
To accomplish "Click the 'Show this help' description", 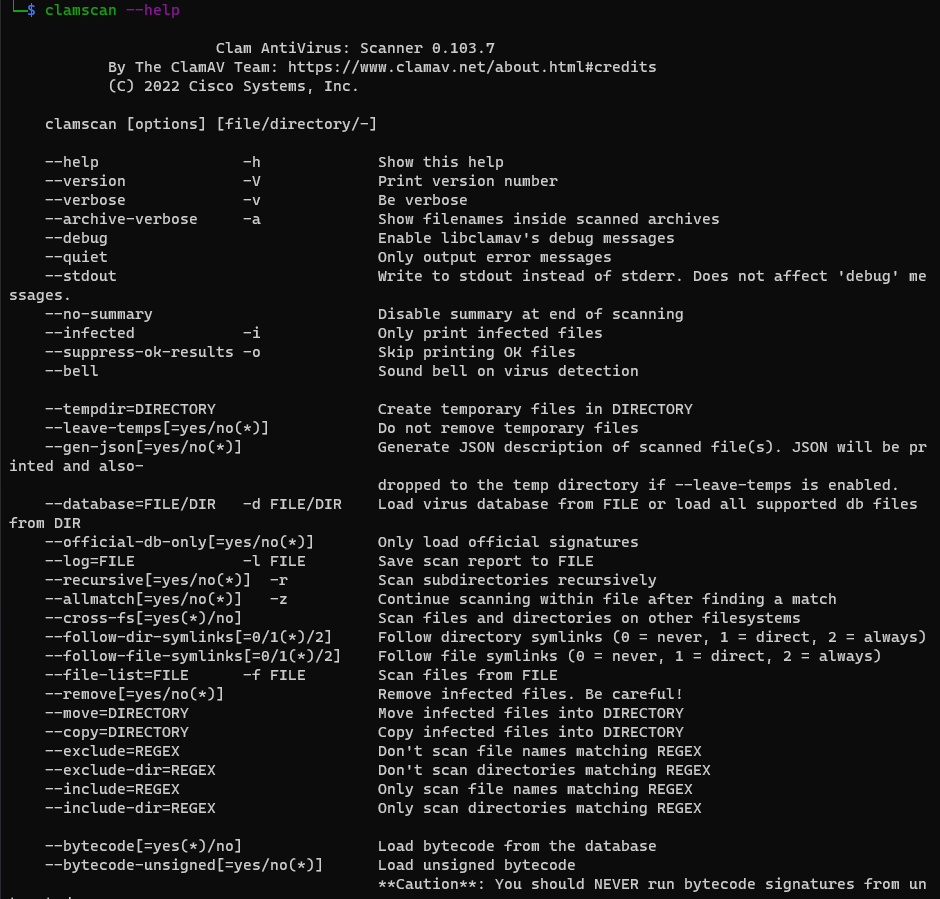I will coord(441,162).
